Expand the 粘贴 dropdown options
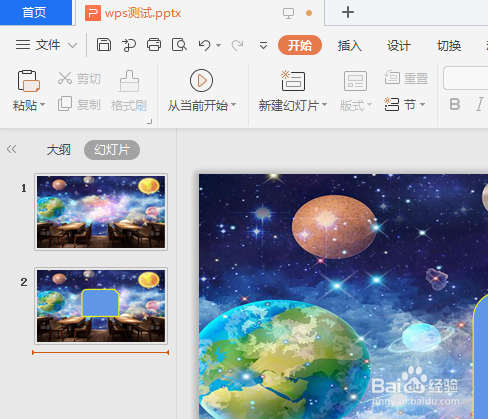Screen dimensions: 488x419 click(42, 105)
